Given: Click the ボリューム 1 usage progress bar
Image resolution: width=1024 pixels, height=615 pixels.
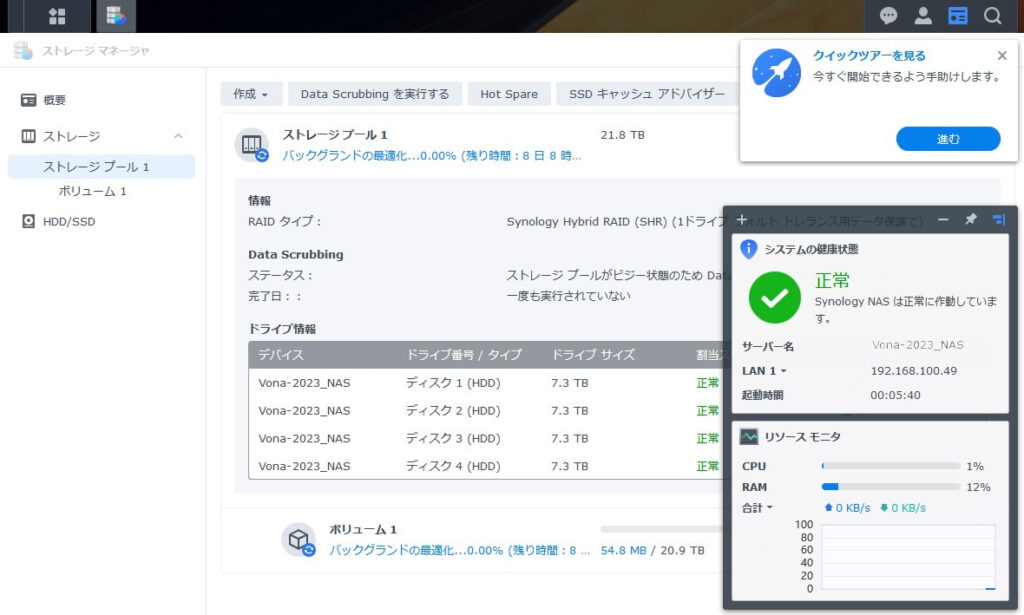Looking at the screenshot, I should 662,529.
